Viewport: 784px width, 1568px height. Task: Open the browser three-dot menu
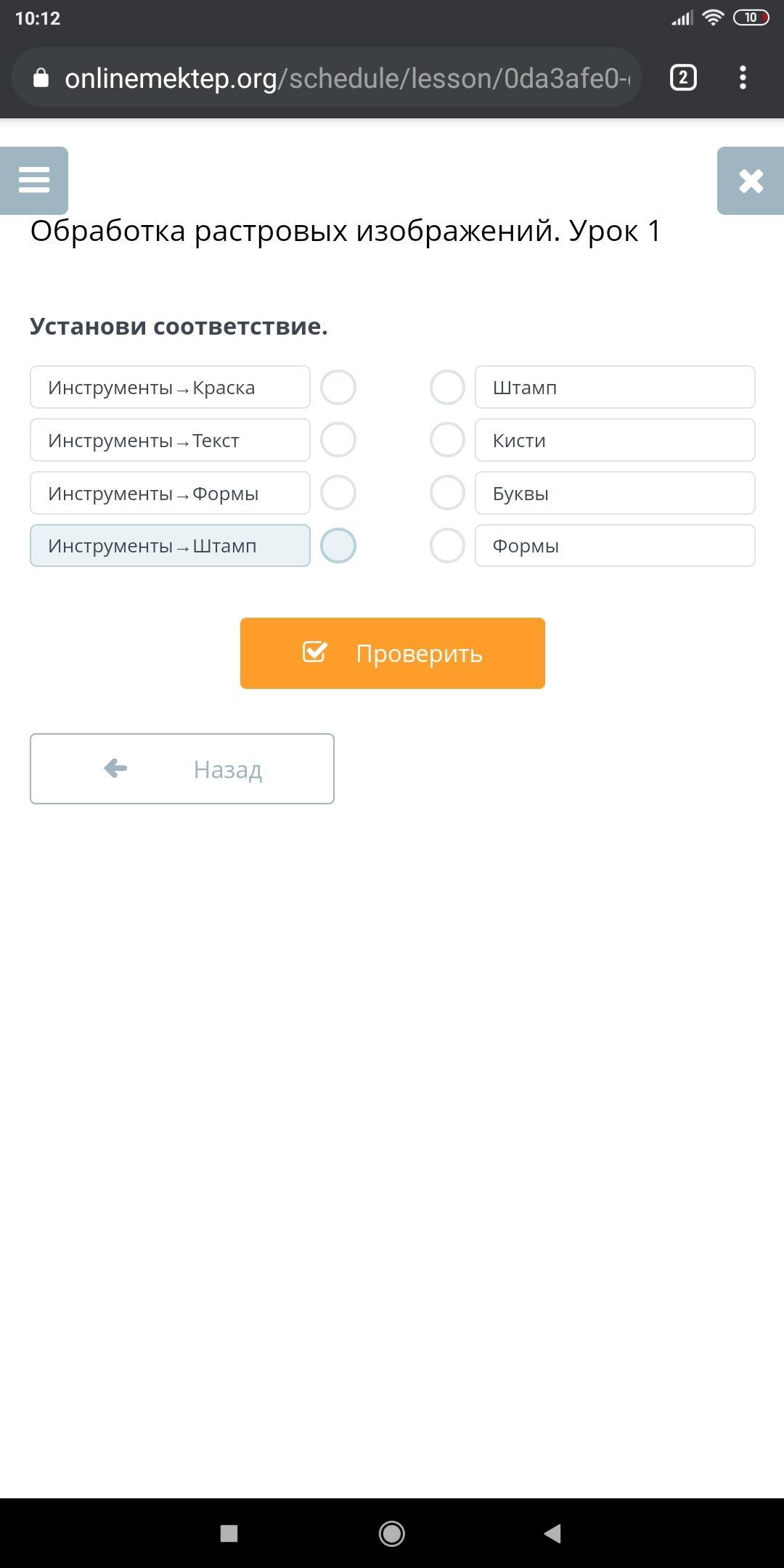pyautogui.click(x=743, y=78)
